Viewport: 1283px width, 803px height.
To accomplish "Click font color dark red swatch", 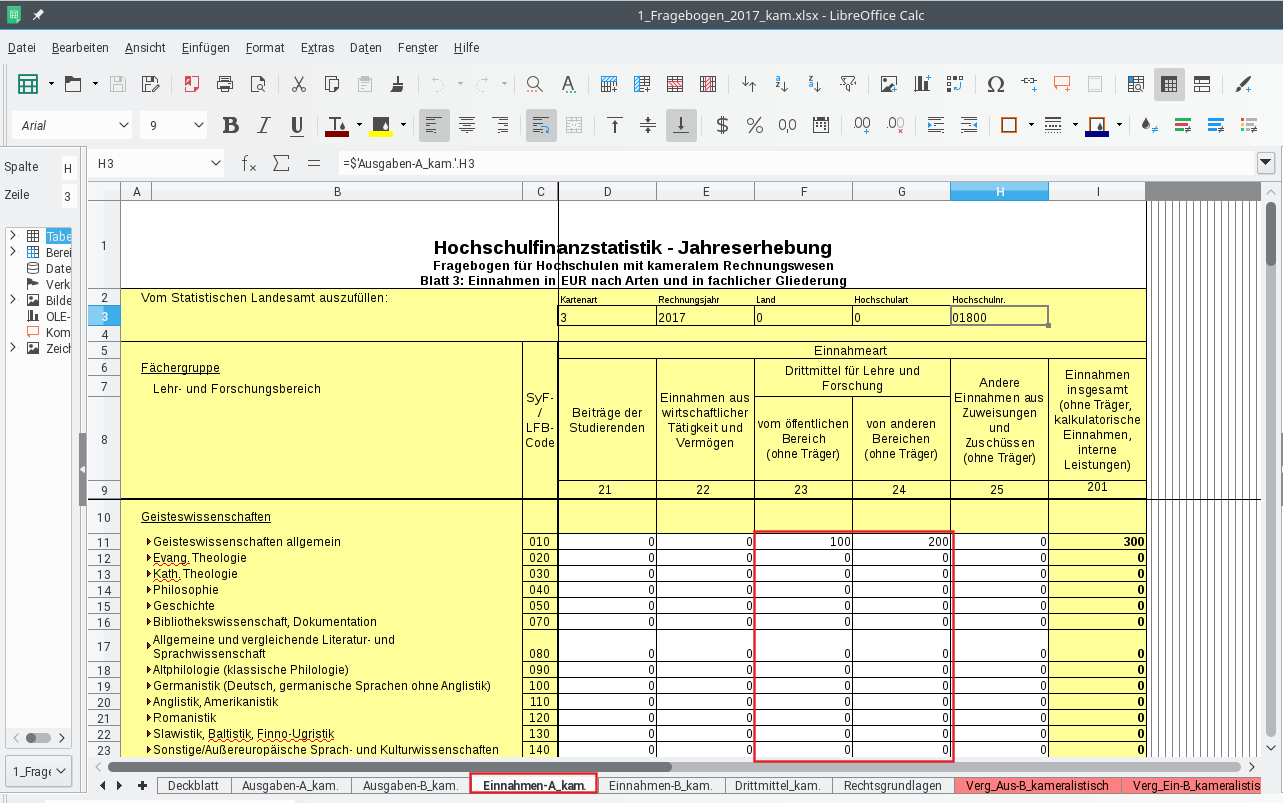I will [x=335, y=125].
